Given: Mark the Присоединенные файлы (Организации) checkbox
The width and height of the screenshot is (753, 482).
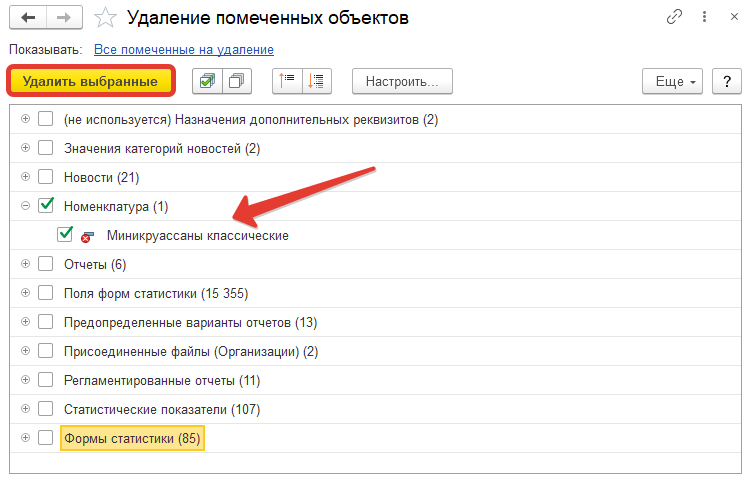Looking at the screenshot, I should point(46,350).
